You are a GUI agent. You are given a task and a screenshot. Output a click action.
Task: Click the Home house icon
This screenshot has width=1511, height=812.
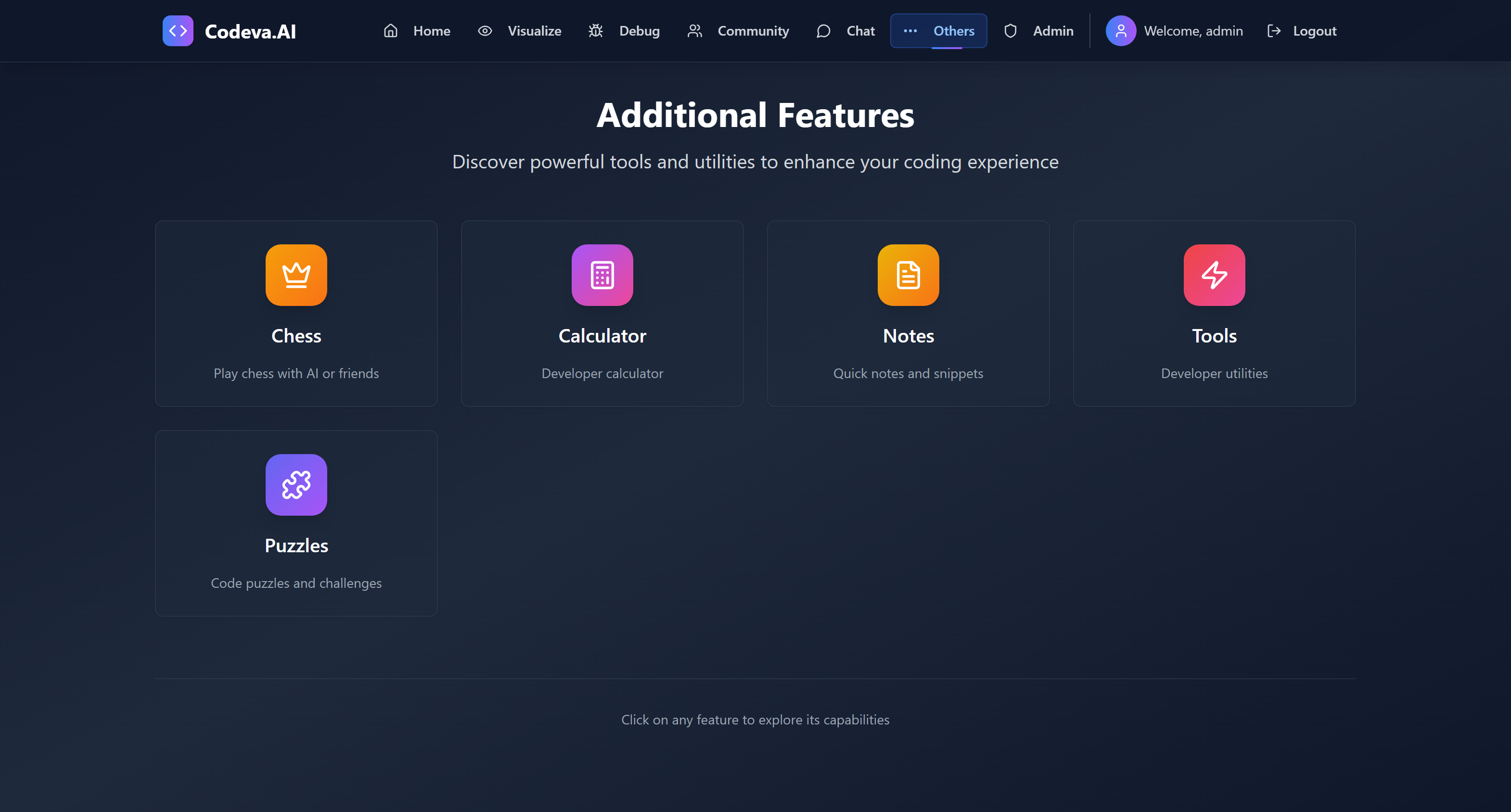[x=391, y=31]
